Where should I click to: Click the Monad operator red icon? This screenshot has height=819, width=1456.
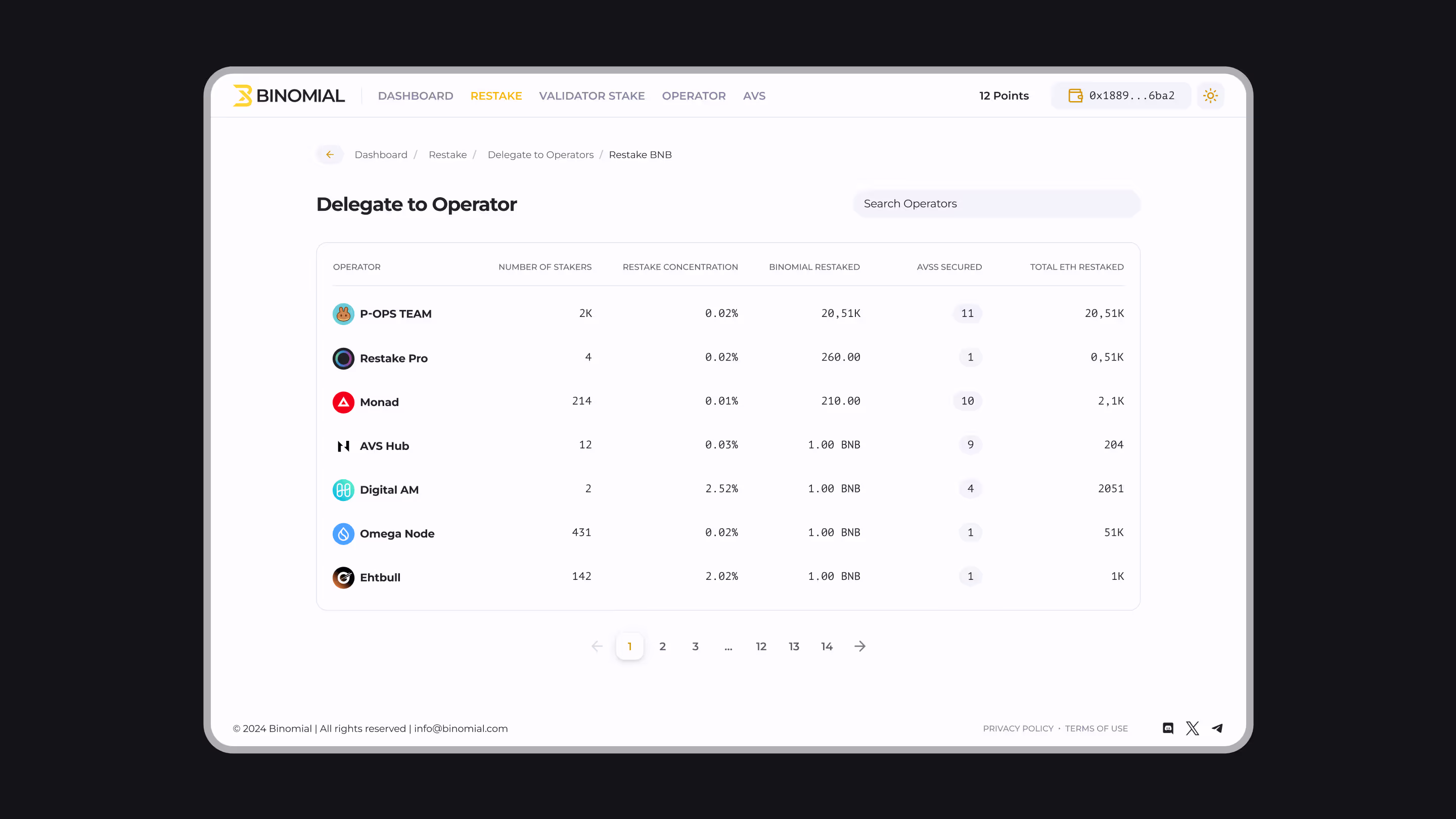(343, 402)
